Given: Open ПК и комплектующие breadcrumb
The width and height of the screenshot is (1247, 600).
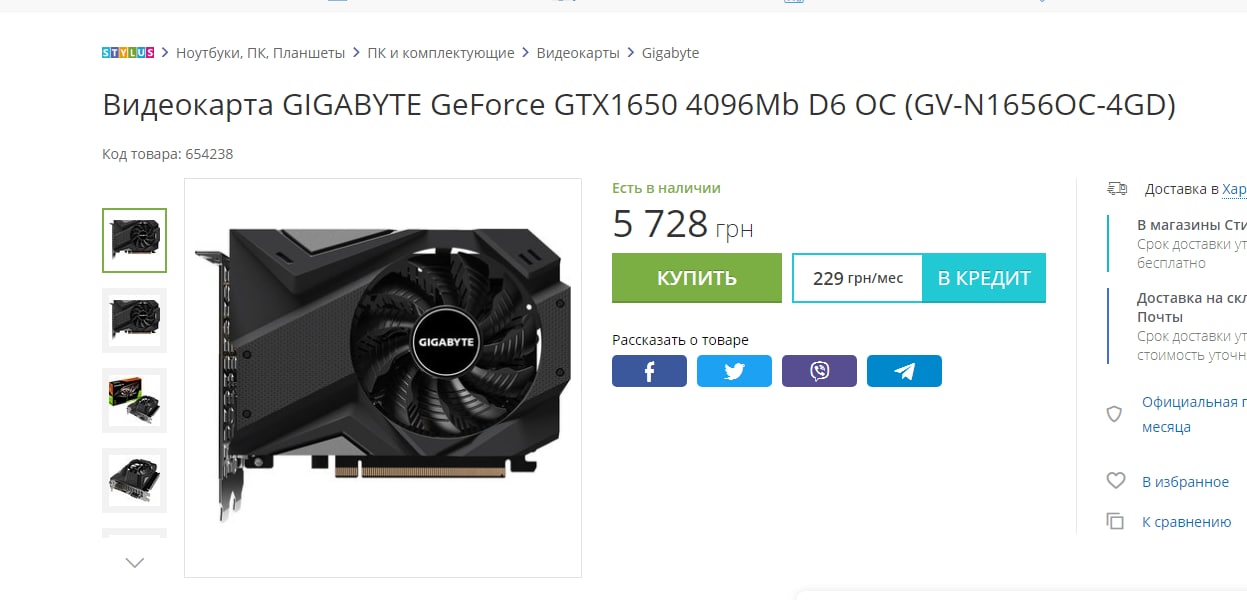Looking at the screenshot, I should [x=441, y=53].
